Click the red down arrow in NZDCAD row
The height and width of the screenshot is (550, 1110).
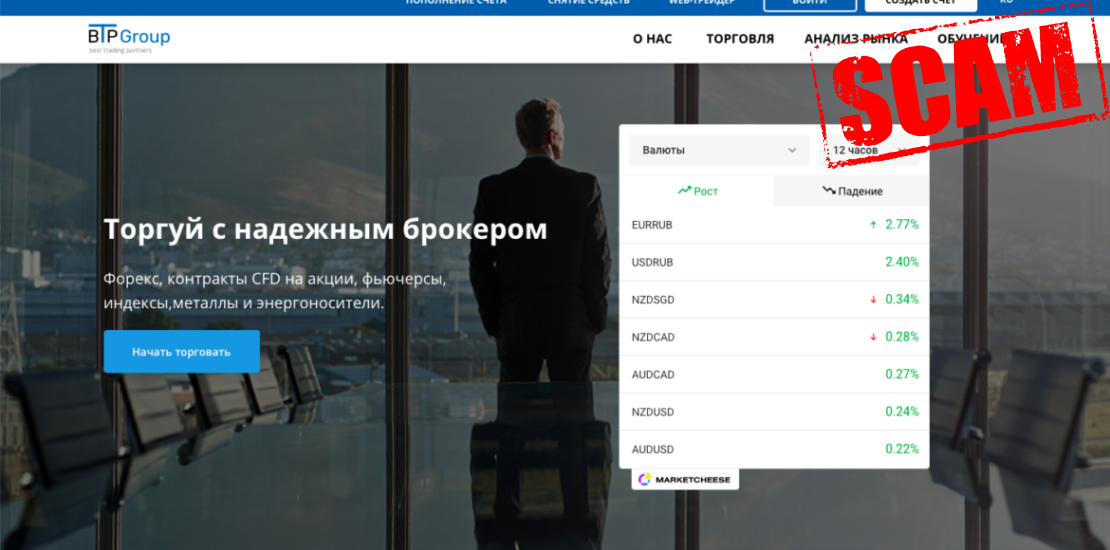[x=874, y=337]
